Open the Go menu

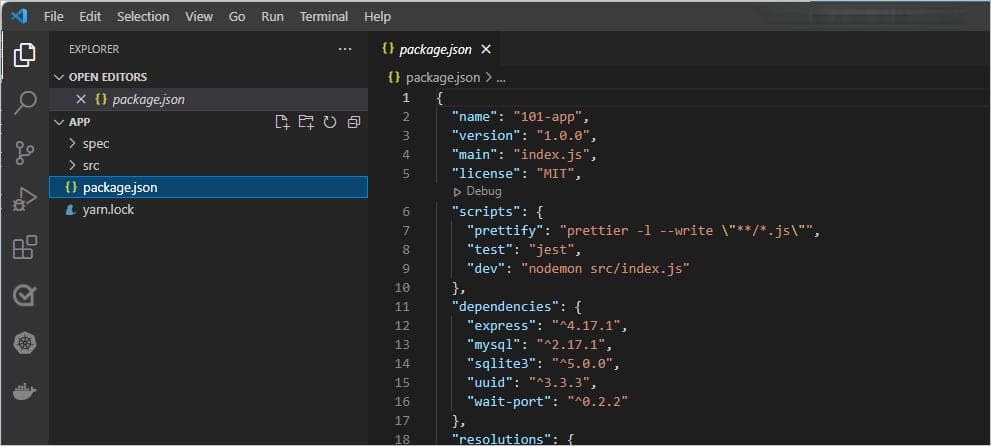point(237,16)
